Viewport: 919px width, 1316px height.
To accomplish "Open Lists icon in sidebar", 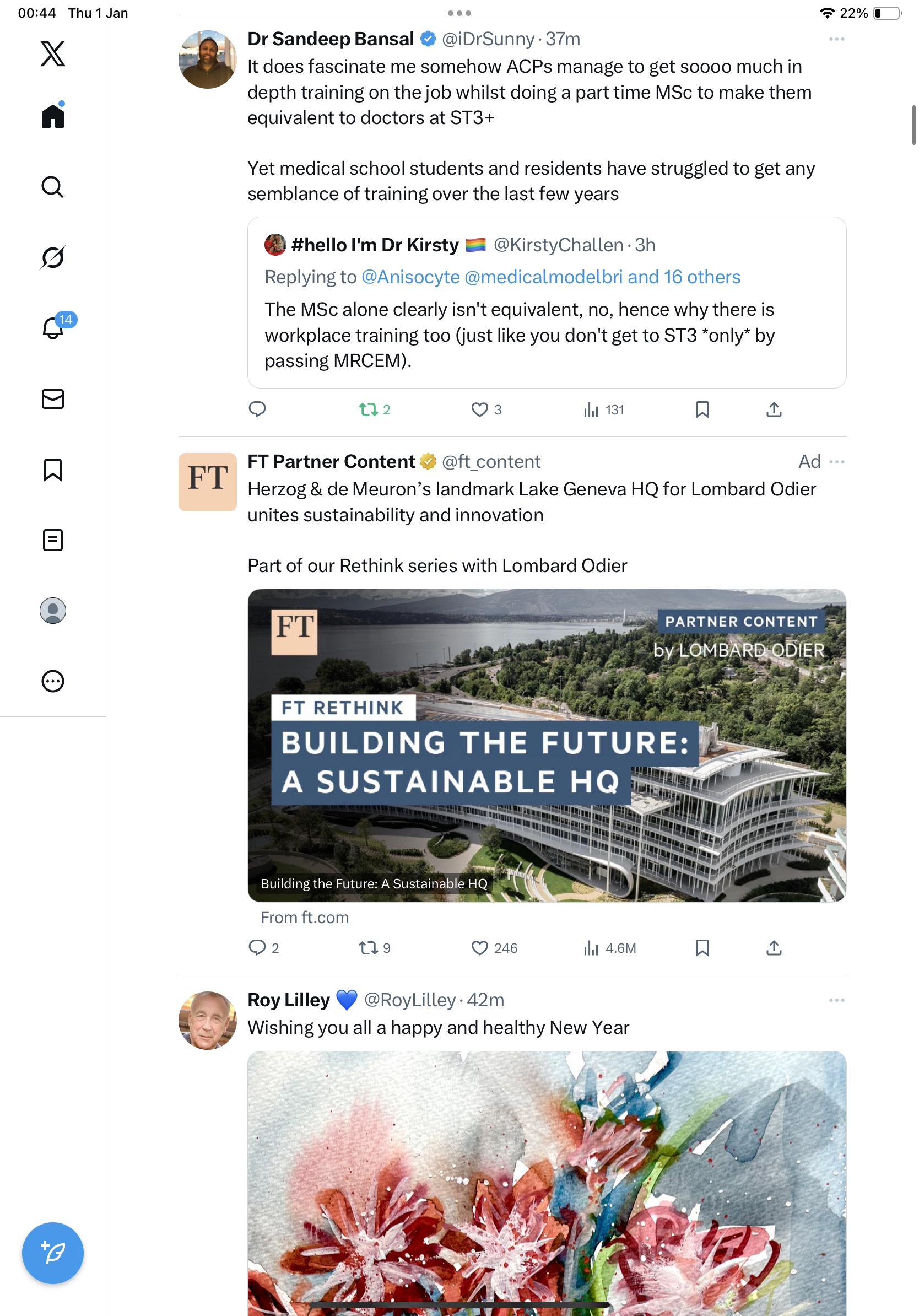I will point(53,540).
